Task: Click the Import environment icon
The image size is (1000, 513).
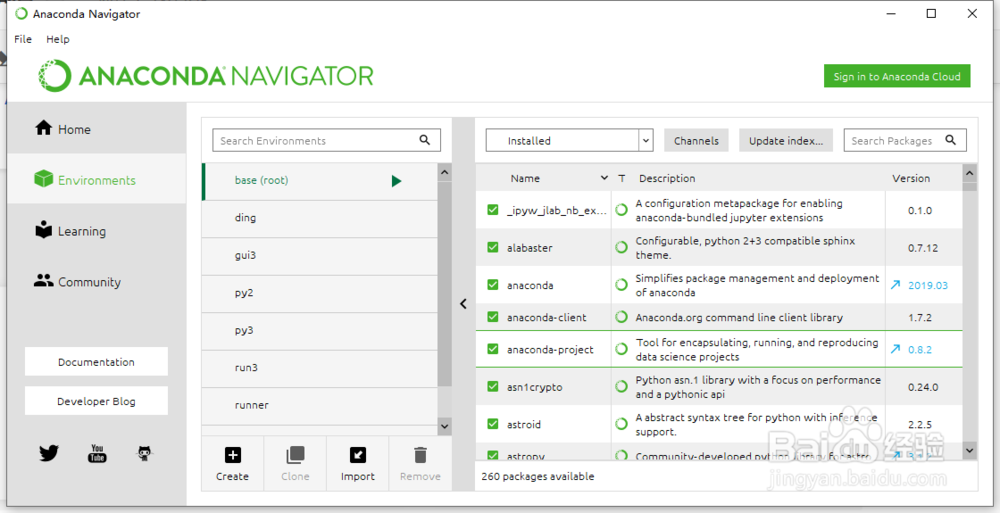Action: (358, 455)
